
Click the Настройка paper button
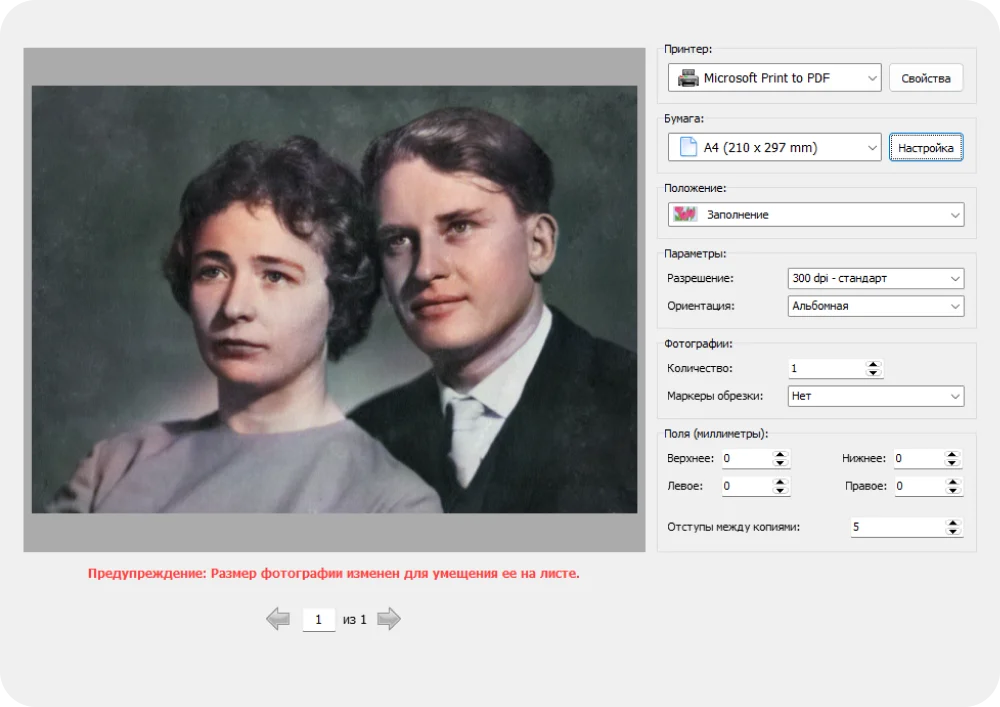925,148
